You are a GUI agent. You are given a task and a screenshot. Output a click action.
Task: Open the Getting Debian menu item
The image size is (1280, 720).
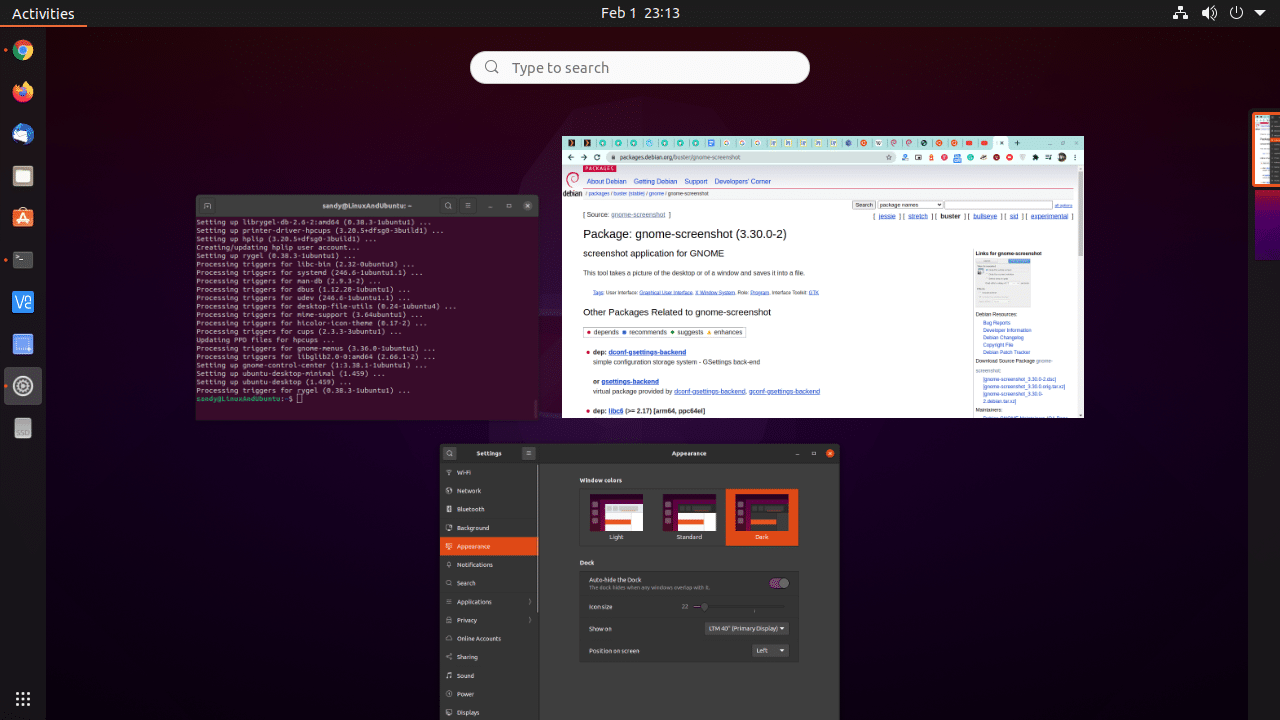pyautogui.click(x=655, y=181)
